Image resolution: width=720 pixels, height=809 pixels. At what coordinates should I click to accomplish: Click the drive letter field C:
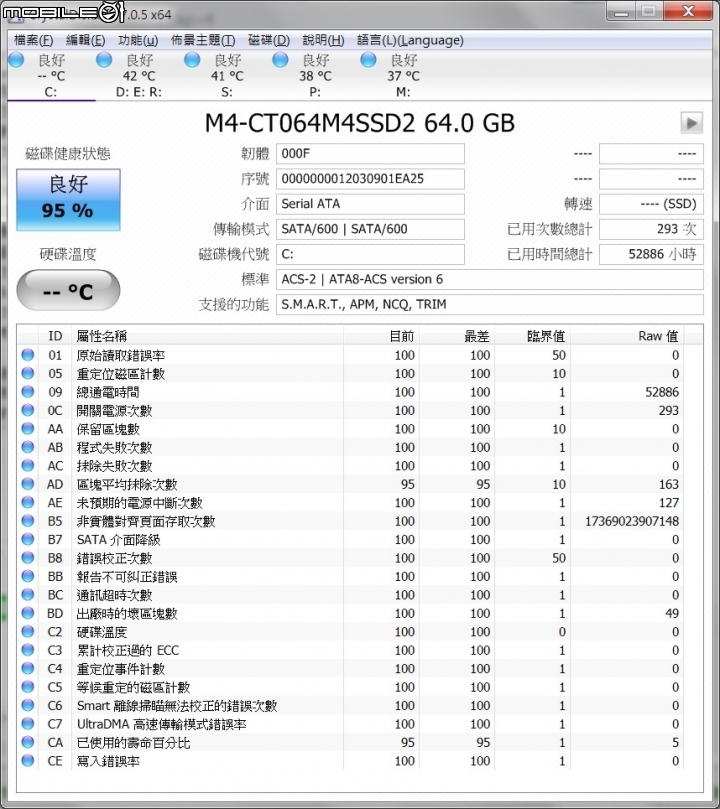[370, 254]
